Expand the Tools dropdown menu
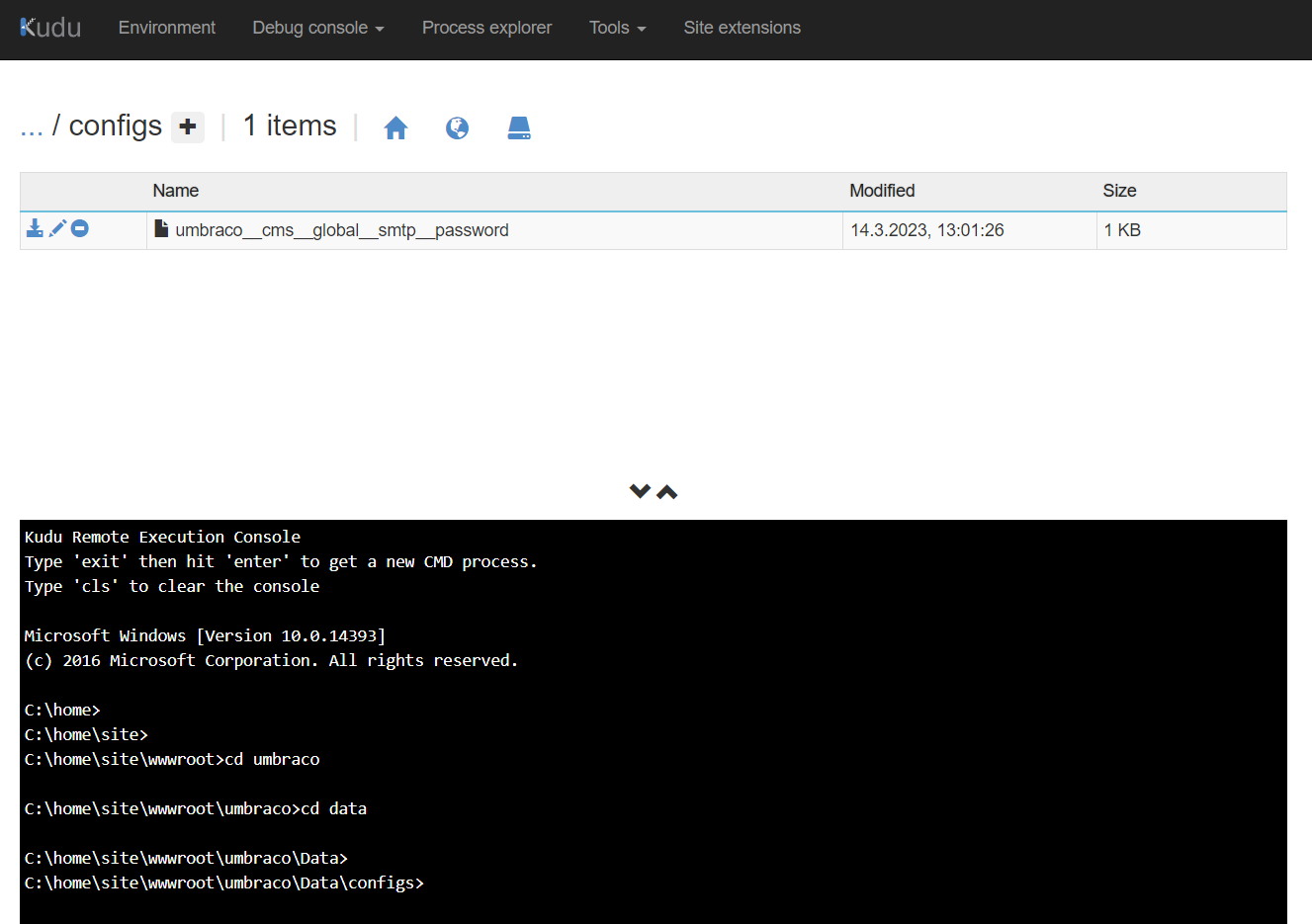This screenshot has width=1312, height=924. pos(618,28)
